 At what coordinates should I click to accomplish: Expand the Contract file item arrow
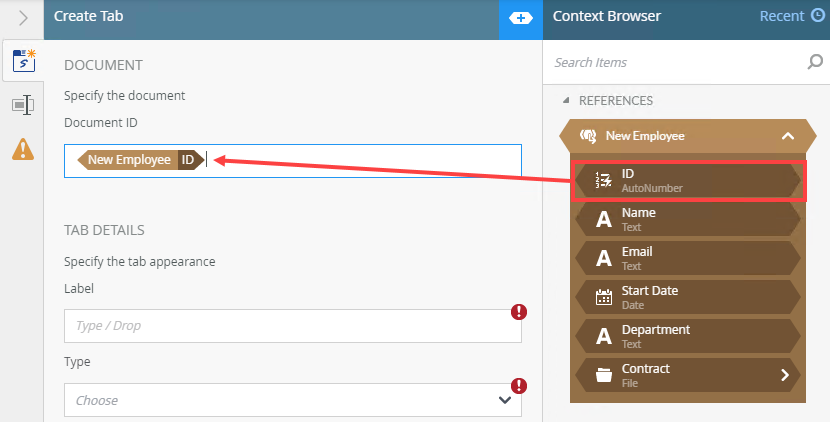tap(785, 375)
